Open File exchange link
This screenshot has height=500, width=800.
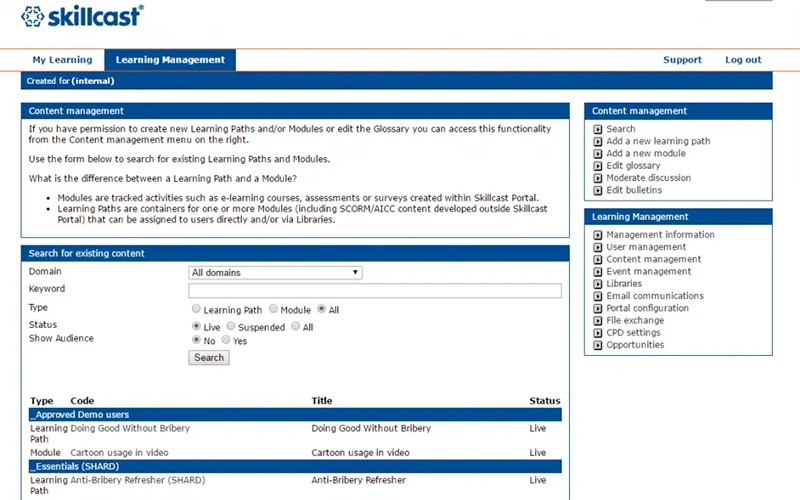point(635,320)
